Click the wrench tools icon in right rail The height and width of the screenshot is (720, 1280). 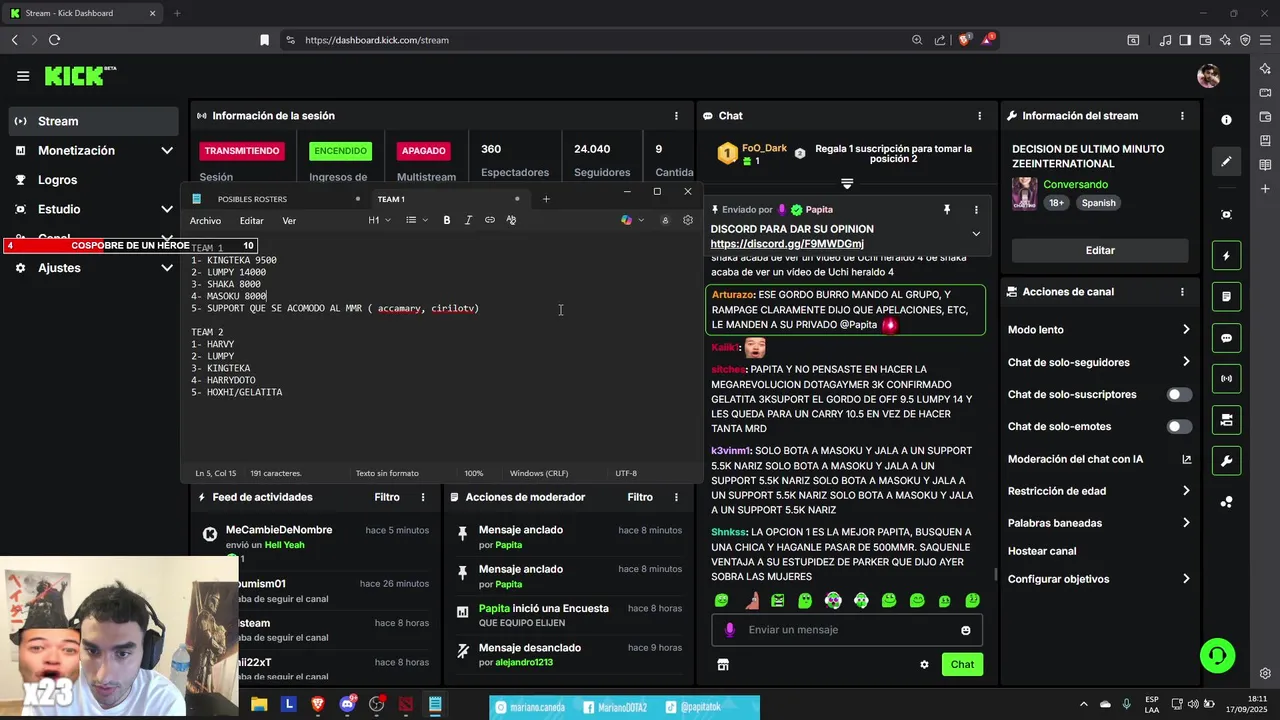1226,461
